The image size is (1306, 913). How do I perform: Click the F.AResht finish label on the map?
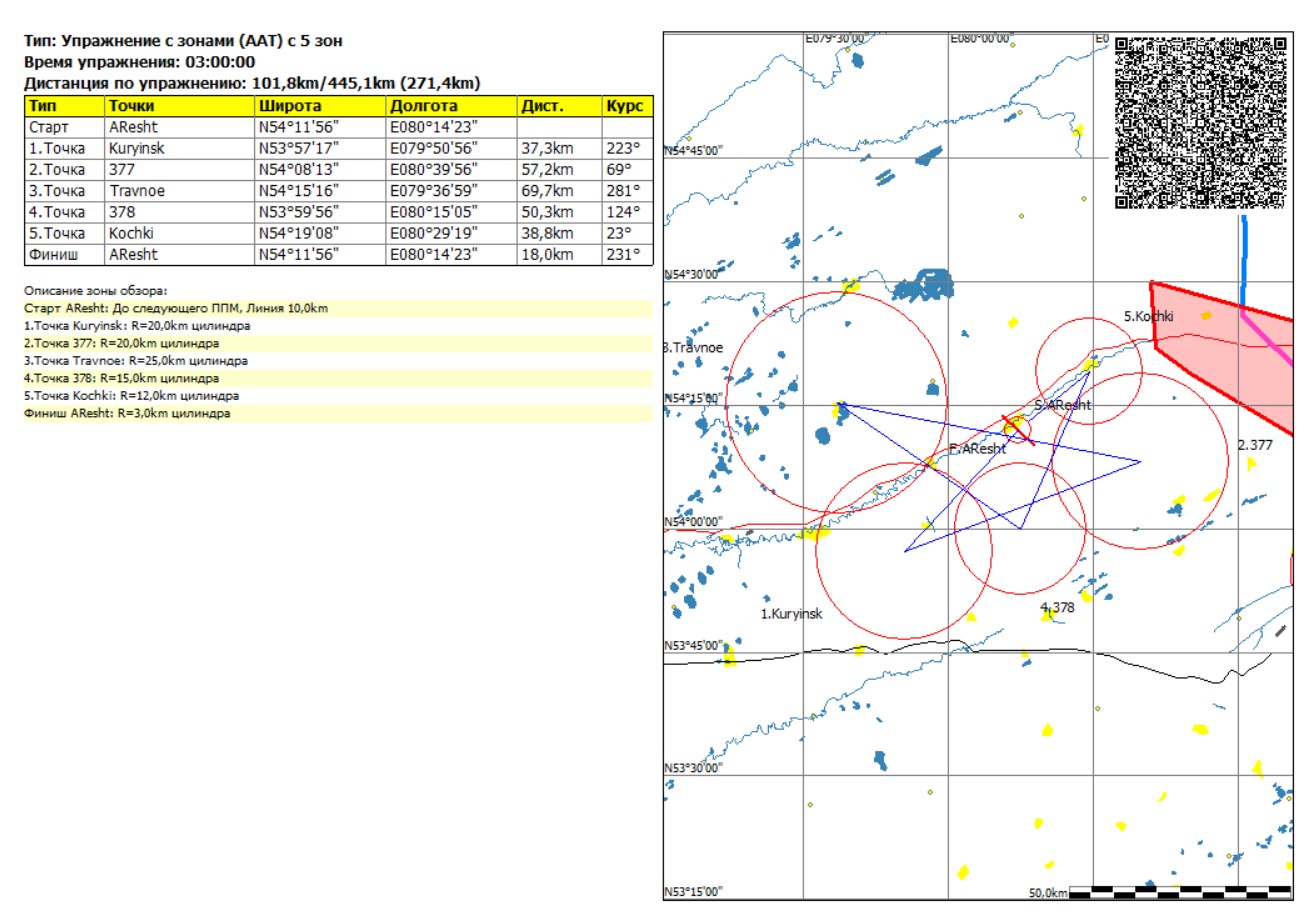[977, 449]
